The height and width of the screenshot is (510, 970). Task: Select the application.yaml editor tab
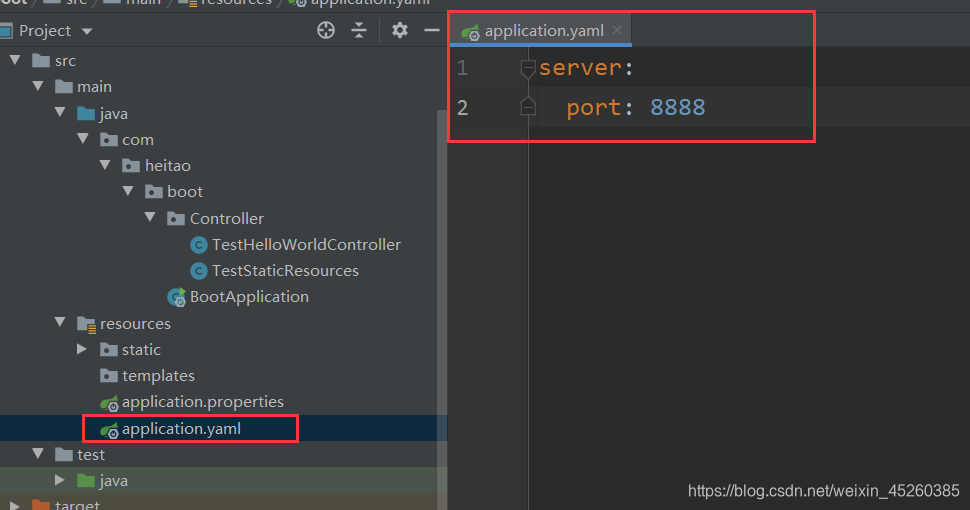tap(541, 30)
